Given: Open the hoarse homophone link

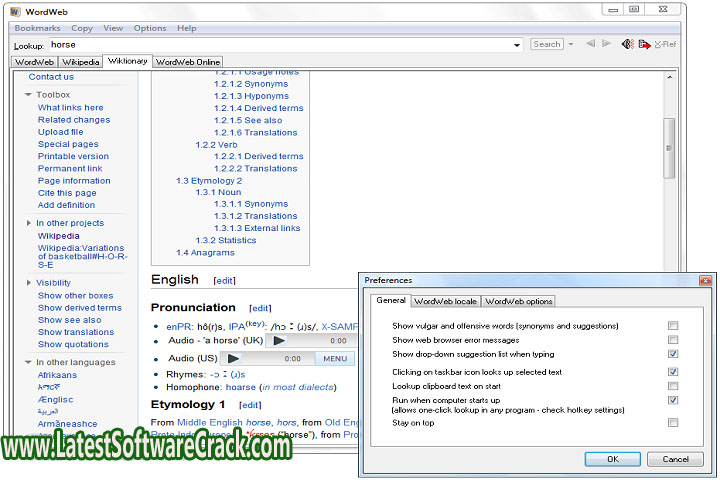Looking at the screenshot, I should 241,387.
